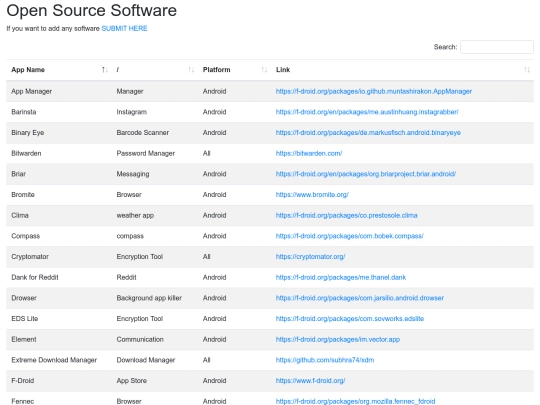Screen dimensions: 540x405
Task: Open the App Manager f-droid link
Action: tap(374, 91)
